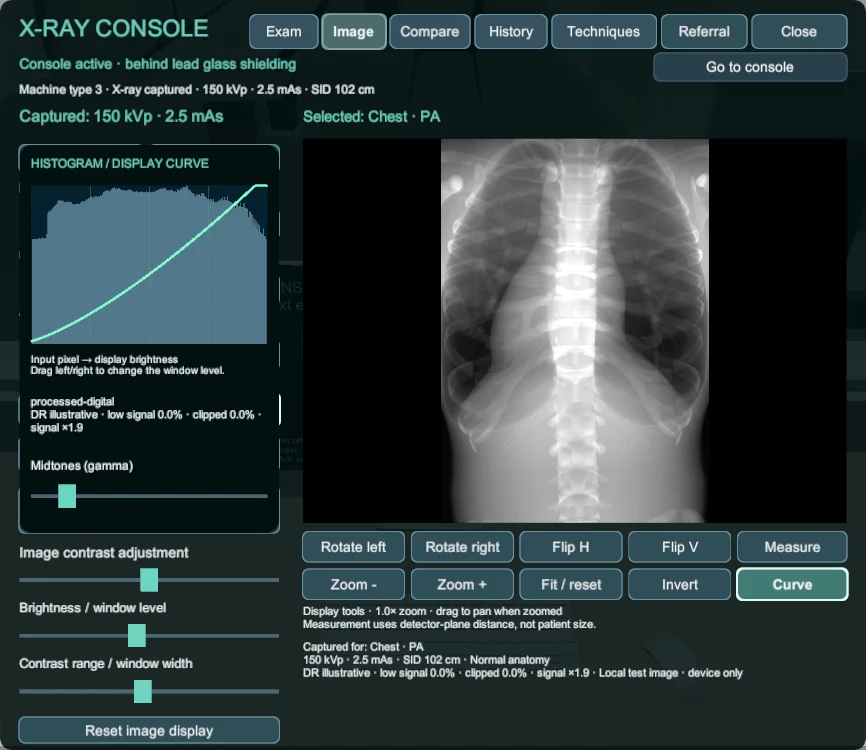Rotate the image left
The image size is (866, 750).
(x=353, y=547)
